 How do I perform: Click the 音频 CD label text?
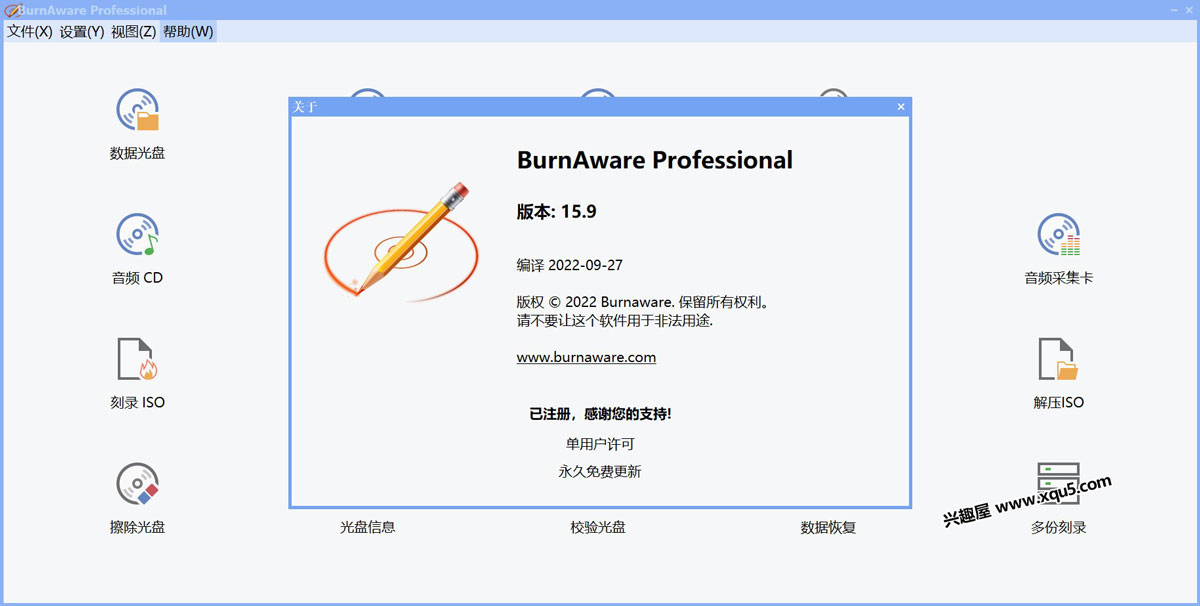(138, 278)
